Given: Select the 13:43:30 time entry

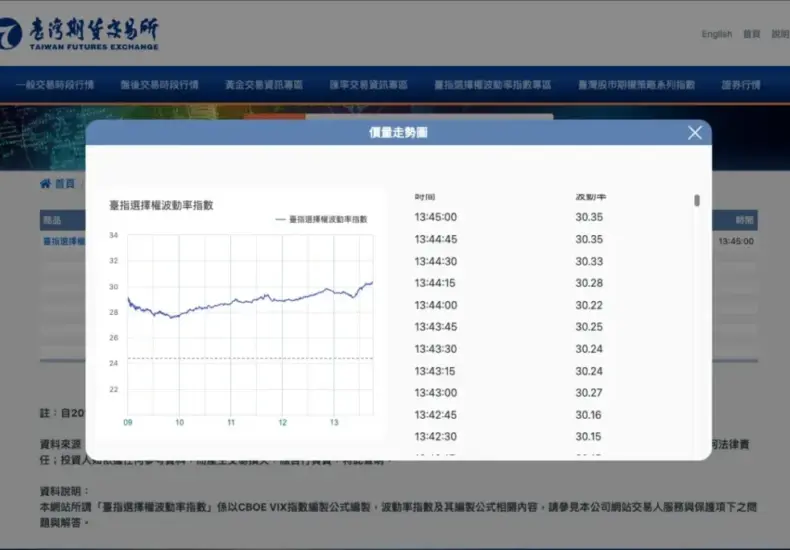Looking at the screenshot, I should coord(436,349).
